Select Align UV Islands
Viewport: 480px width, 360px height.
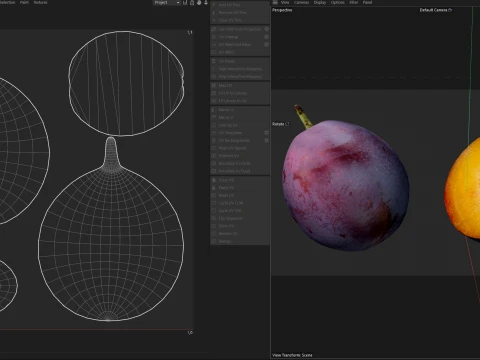[240, 148]
